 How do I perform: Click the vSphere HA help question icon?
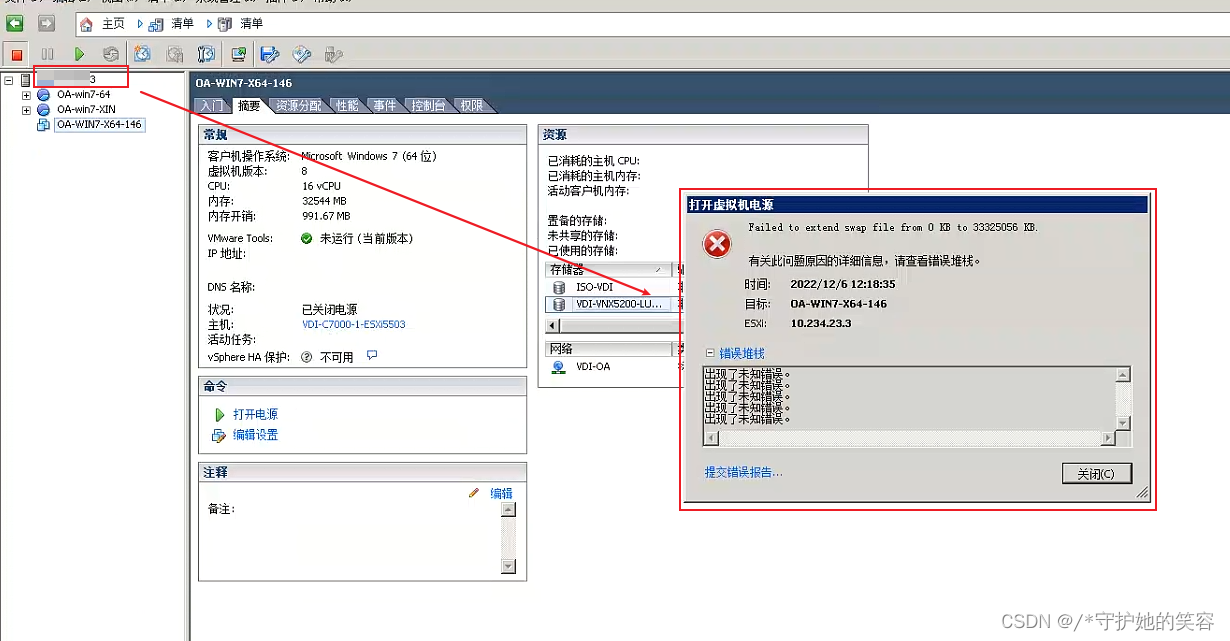(306, 357)
